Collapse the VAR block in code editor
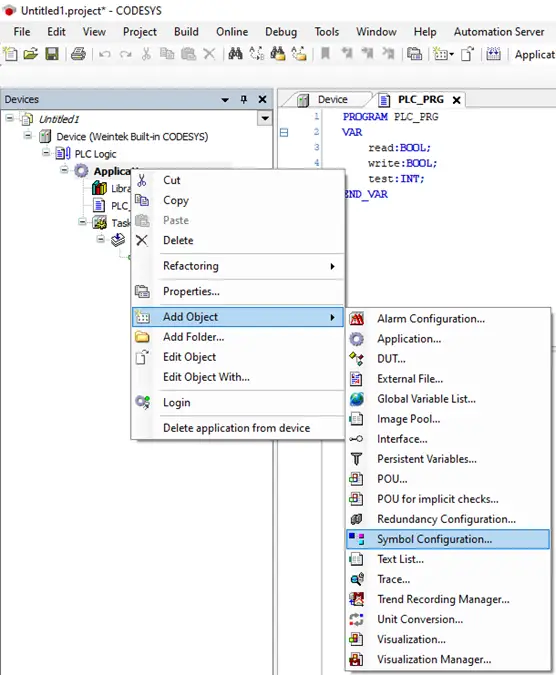Image resolution: width=556 pixels, height=675 pixels. (x=284, y=132)
